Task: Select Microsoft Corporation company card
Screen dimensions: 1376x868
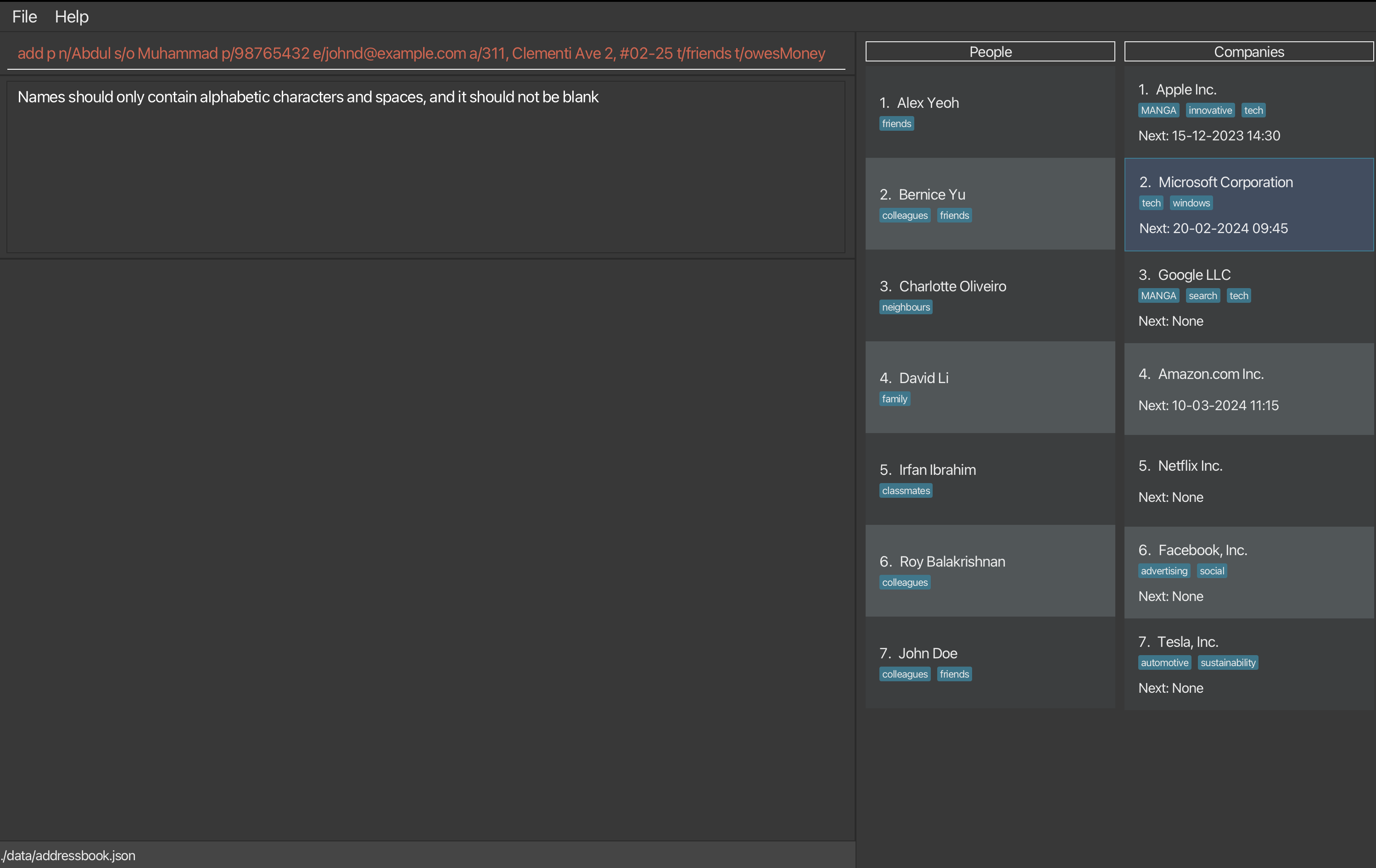Action: 1248,205
